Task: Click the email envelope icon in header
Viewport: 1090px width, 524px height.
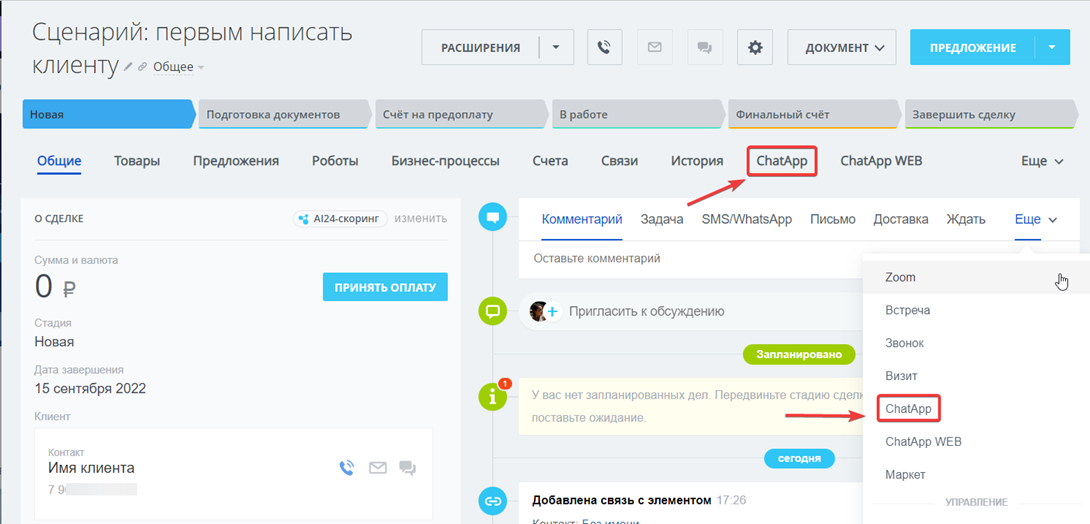Action: tap(655, 47)
